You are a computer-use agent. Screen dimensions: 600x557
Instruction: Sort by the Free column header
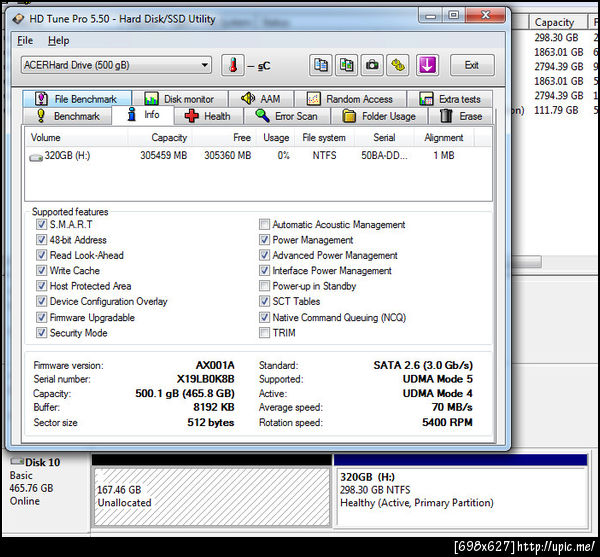[x=224, y=137]
